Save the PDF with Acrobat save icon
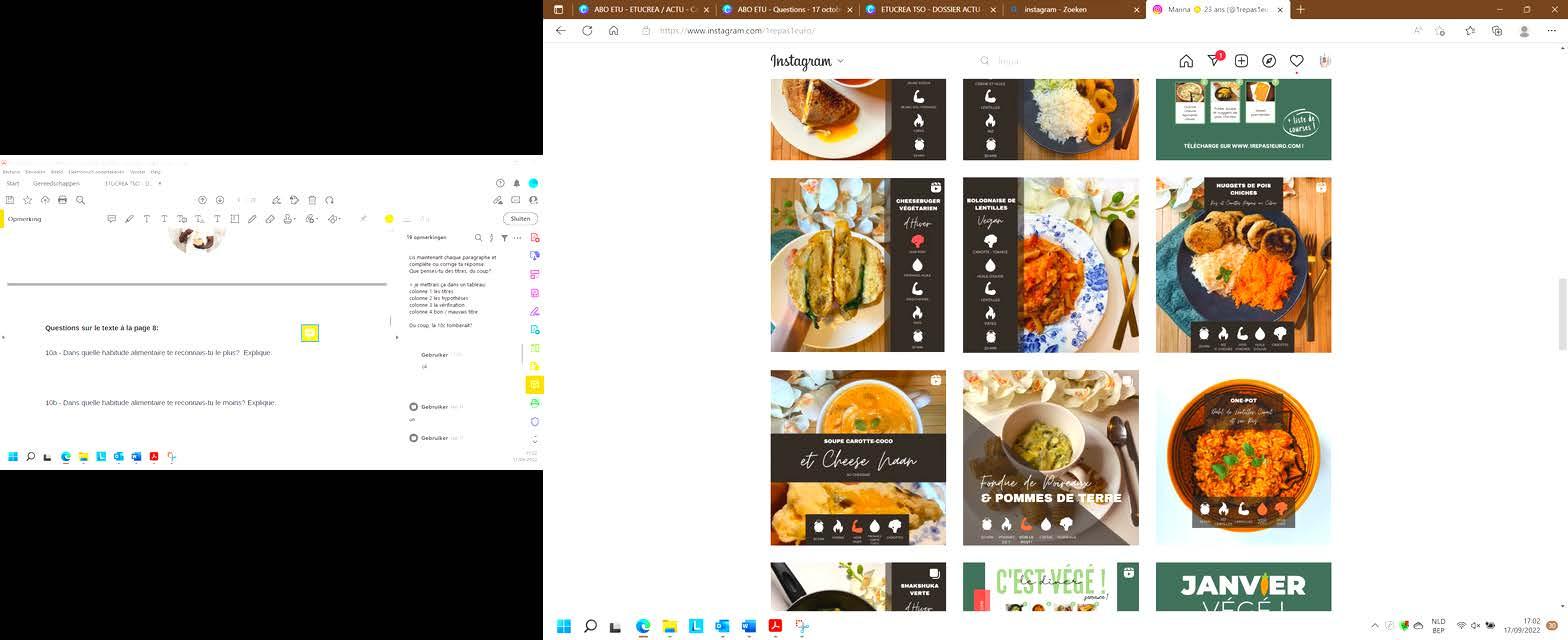 pyautogui.click(x=10, y=200)
